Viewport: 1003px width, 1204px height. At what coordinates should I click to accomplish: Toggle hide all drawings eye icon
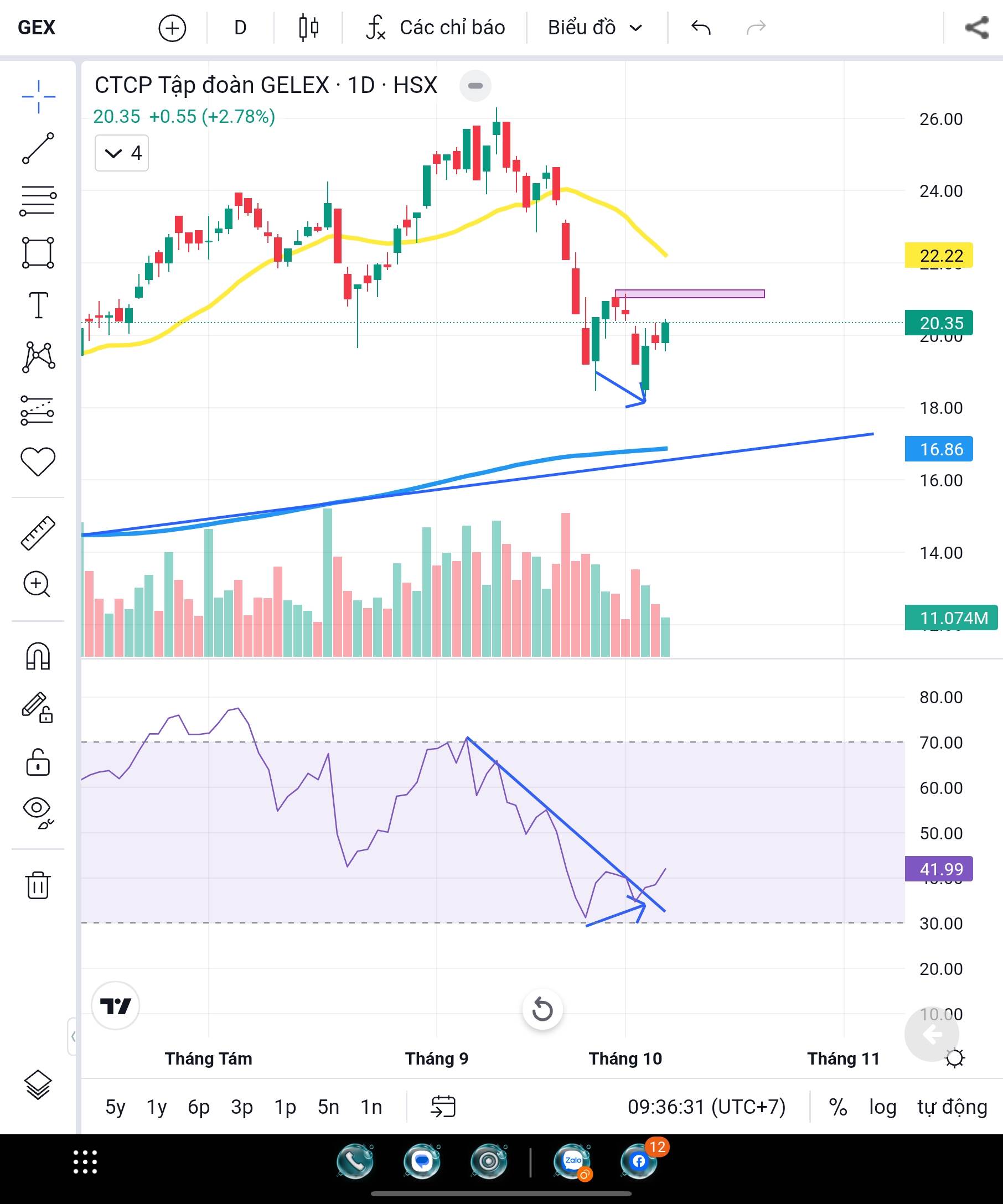coord(38,813)
